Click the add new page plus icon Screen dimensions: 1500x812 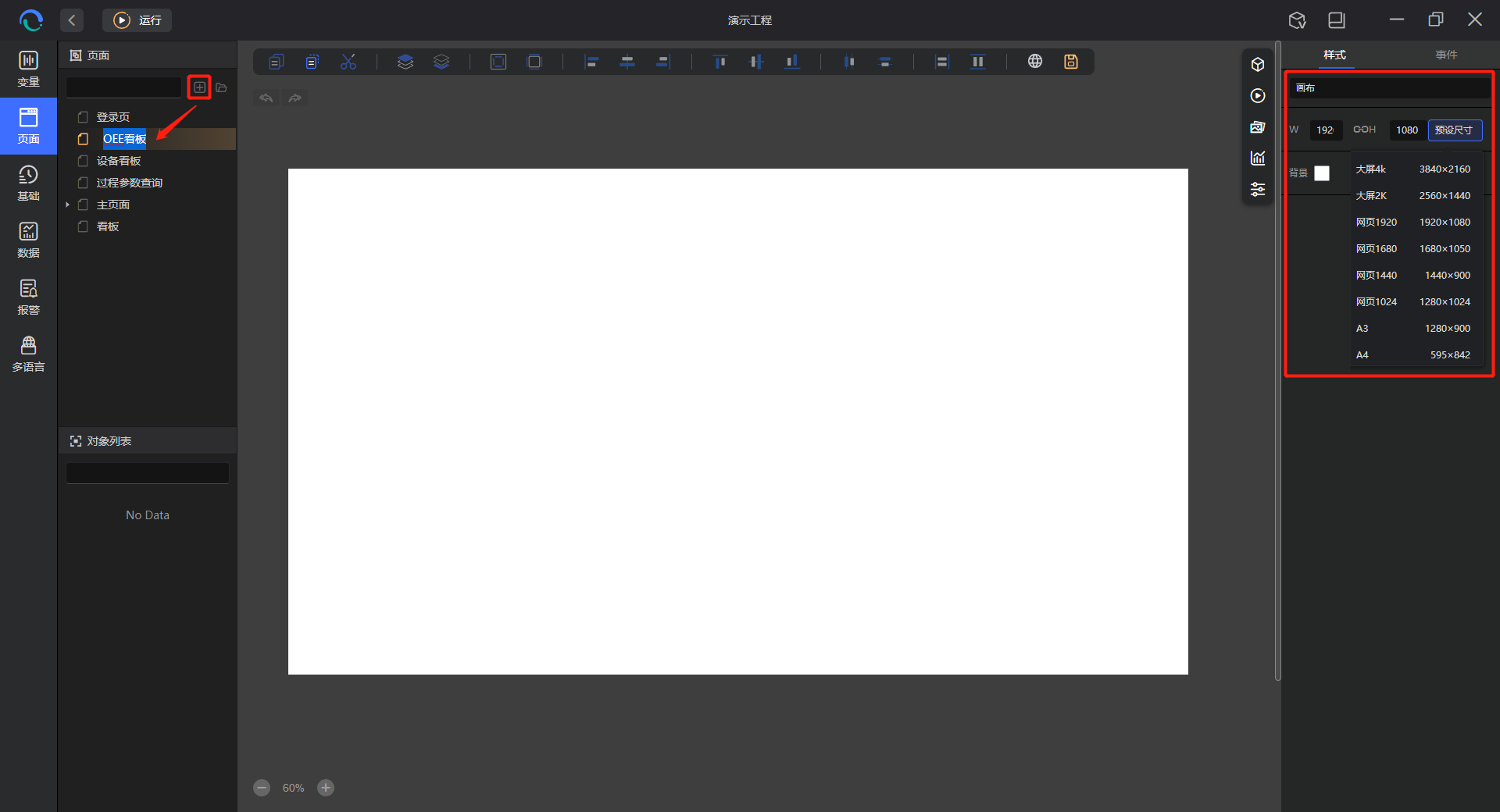[200, 87]
